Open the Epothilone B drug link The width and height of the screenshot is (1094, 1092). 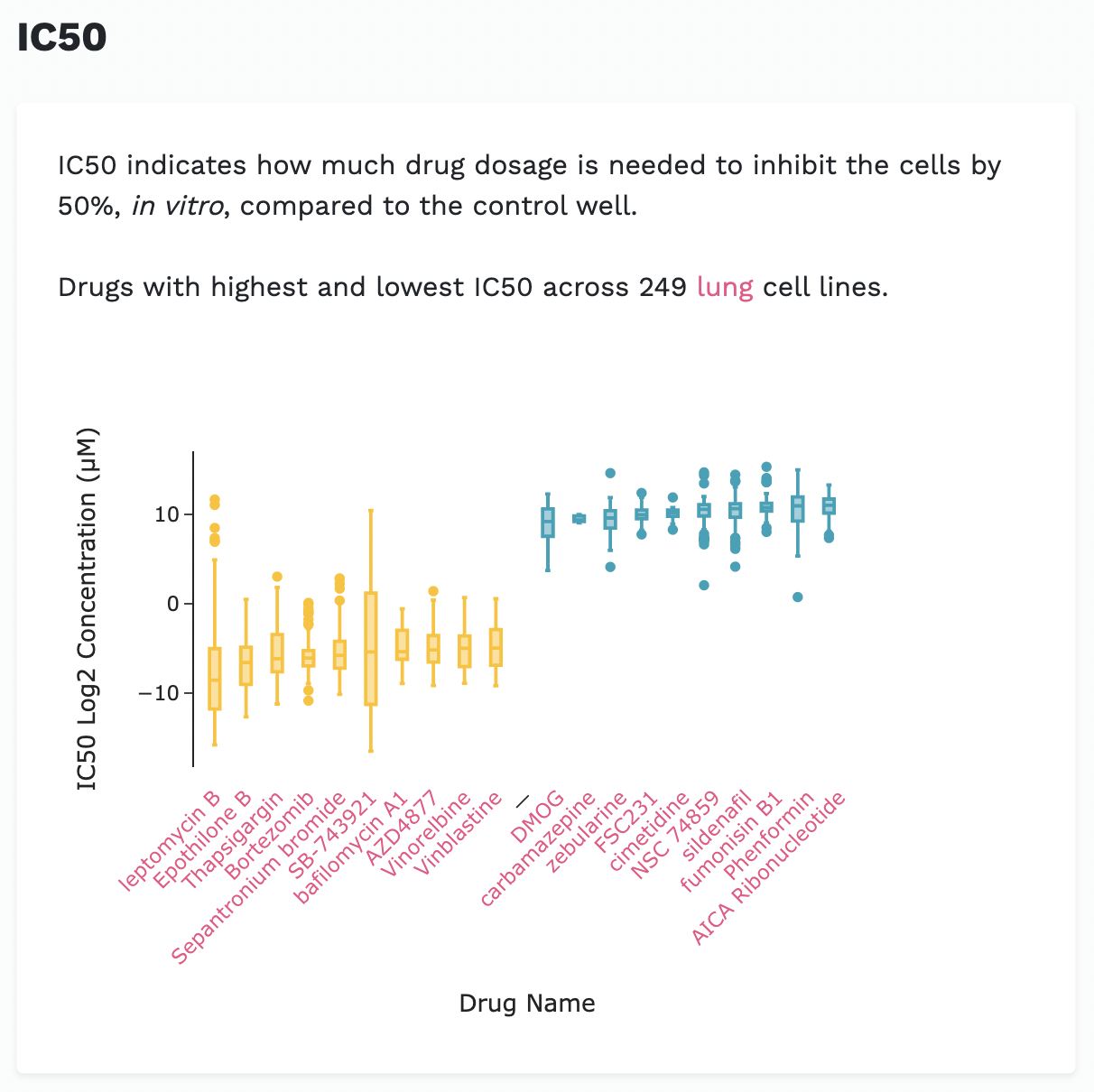pyautogui.click(x=202, y=839)
